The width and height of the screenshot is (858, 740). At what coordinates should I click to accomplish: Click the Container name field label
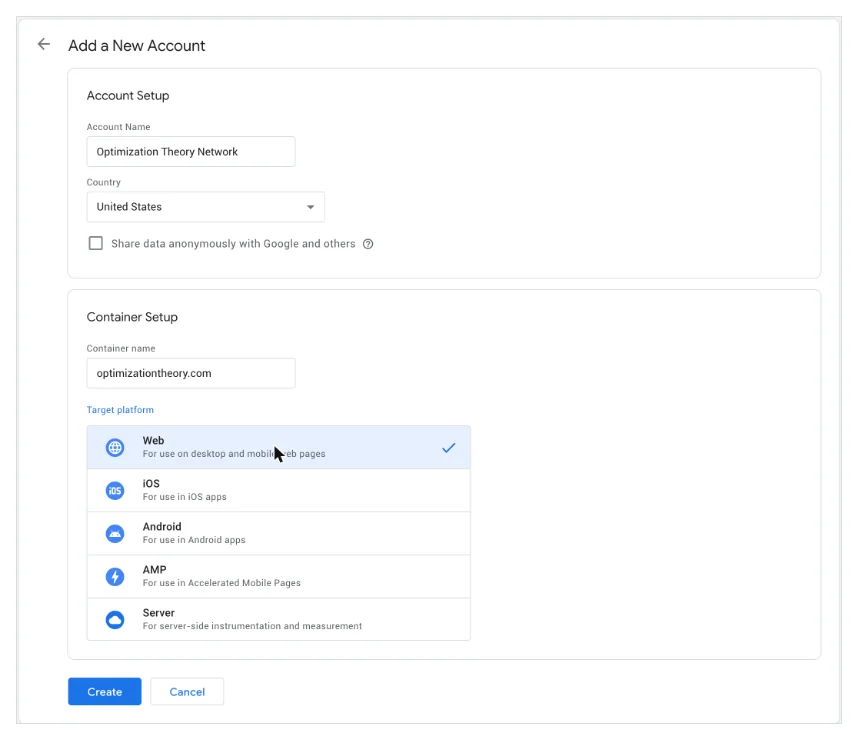tap(121, 348)
